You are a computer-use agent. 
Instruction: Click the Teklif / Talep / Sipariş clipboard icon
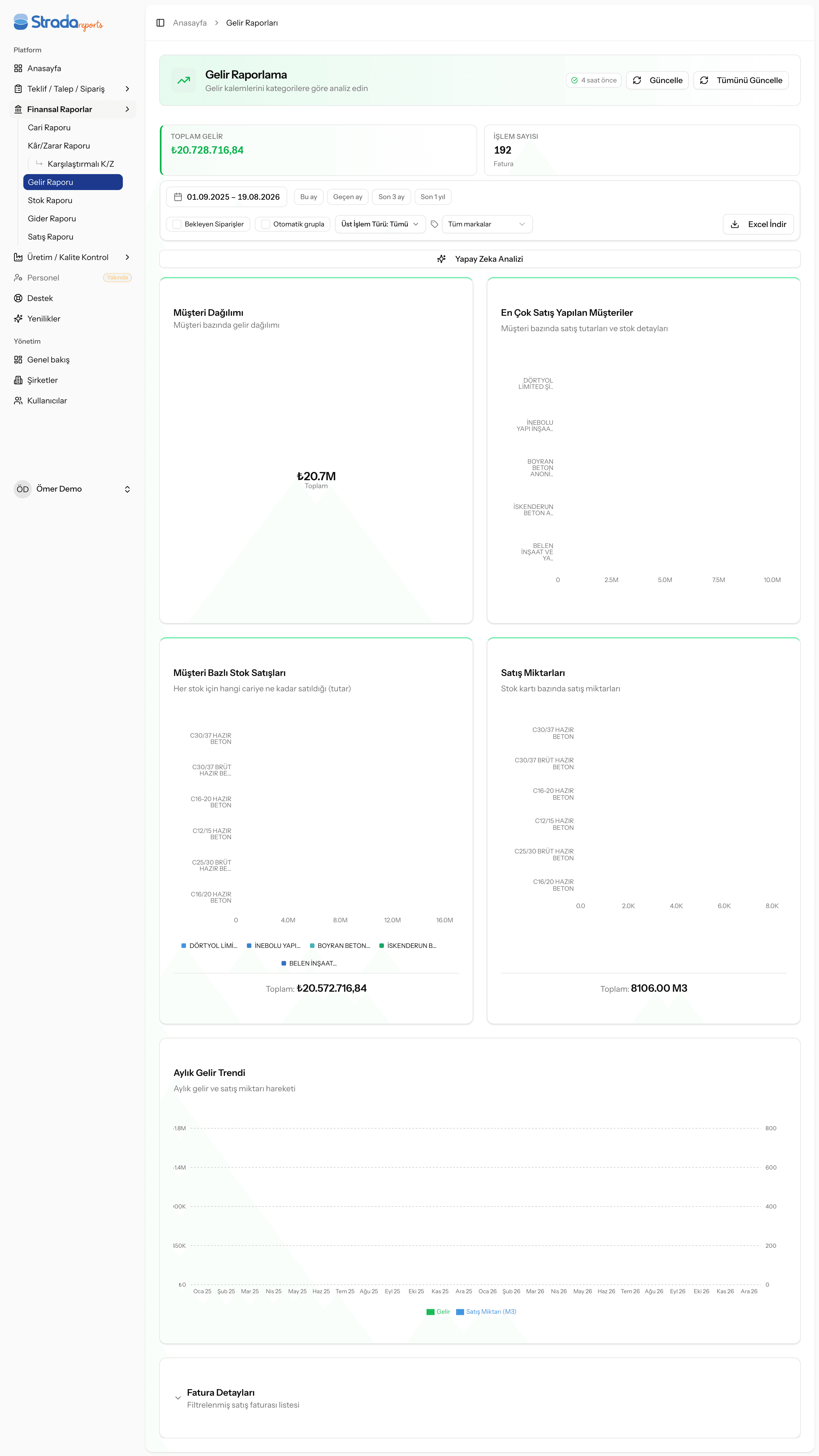(18, 89)
